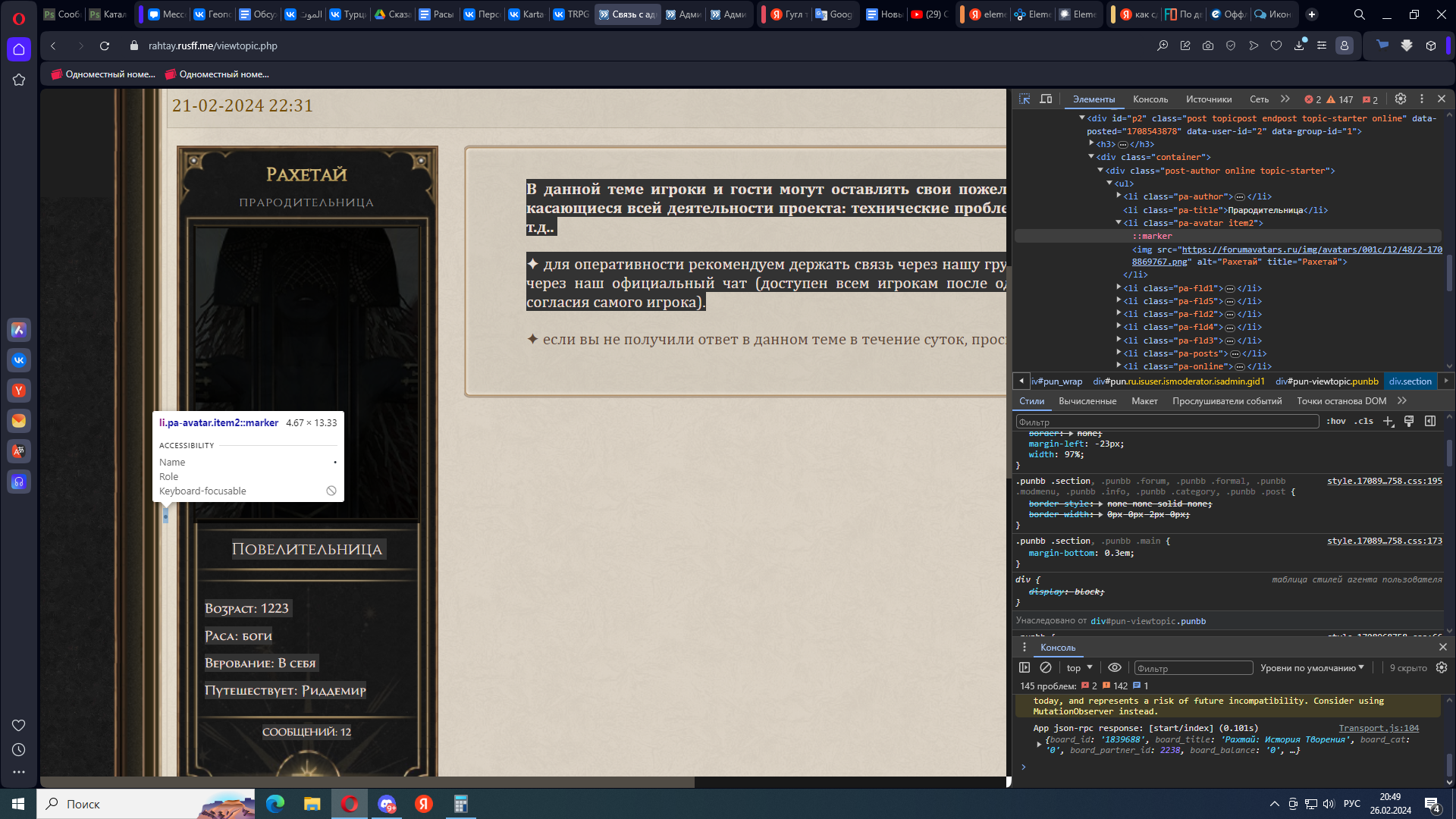Open the log levels dropdown

pyautogui.click(x=1312, y=668)
